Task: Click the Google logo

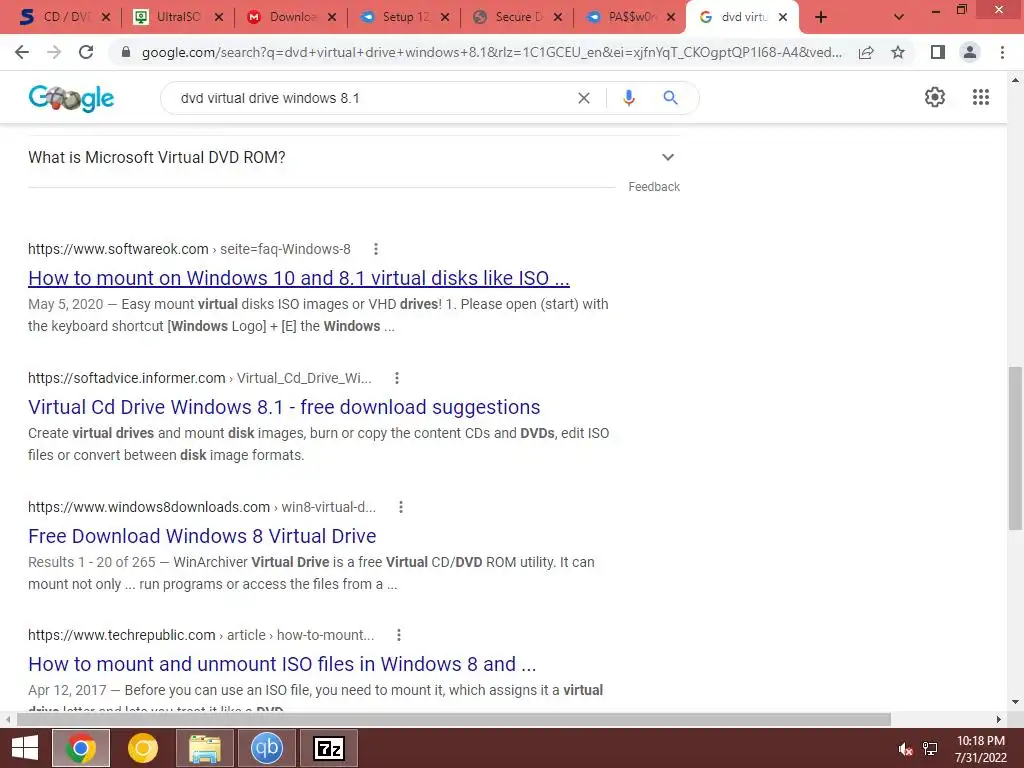Action: pos(71,98)
